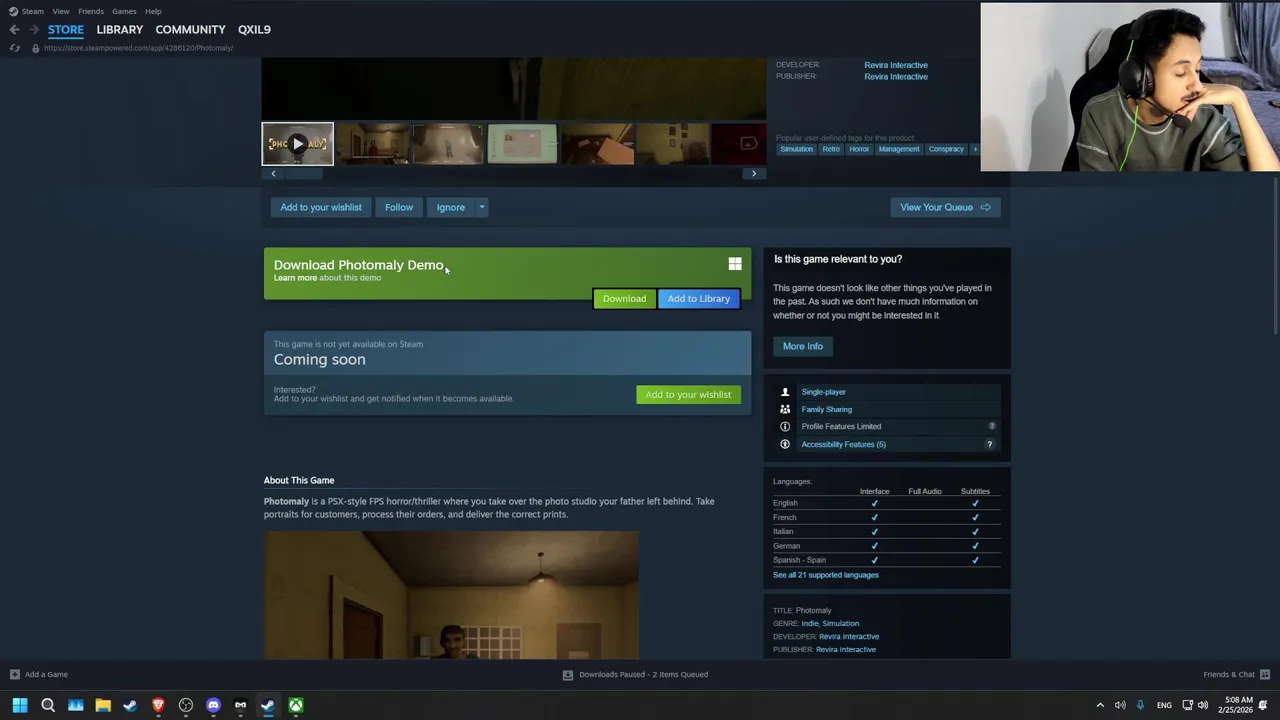
Task: Play the Photomaly trailer video thumbnail
Action: pos(297,144)
